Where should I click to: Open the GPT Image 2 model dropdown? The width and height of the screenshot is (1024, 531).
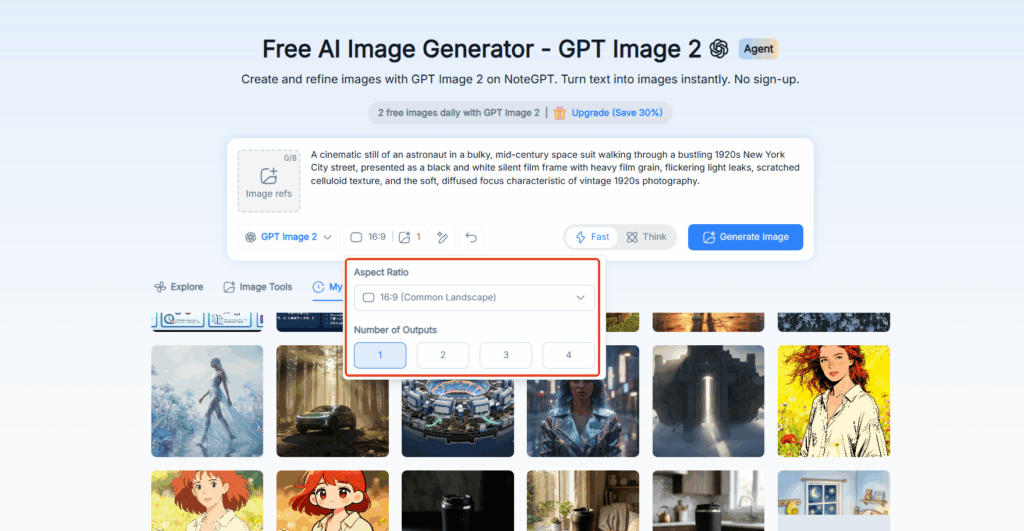pos(288,237)
